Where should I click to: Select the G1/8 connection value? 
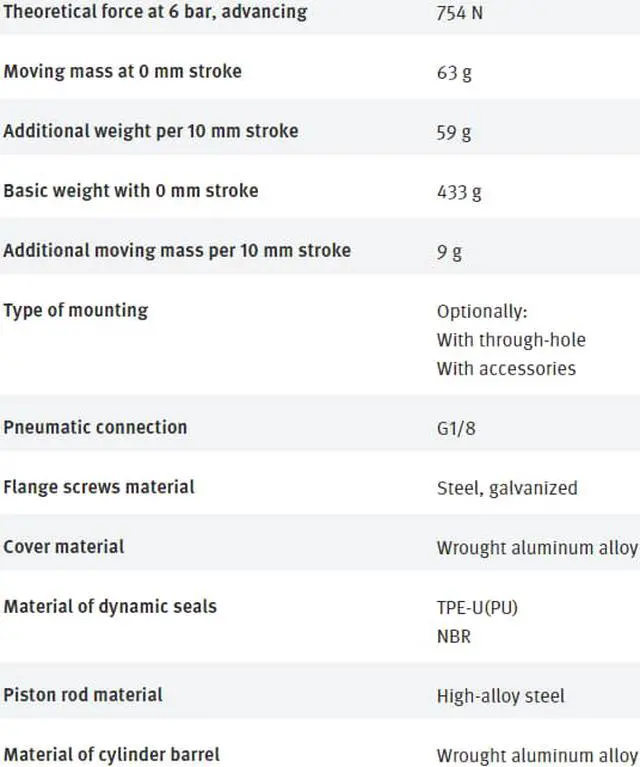tap(456, 429)
